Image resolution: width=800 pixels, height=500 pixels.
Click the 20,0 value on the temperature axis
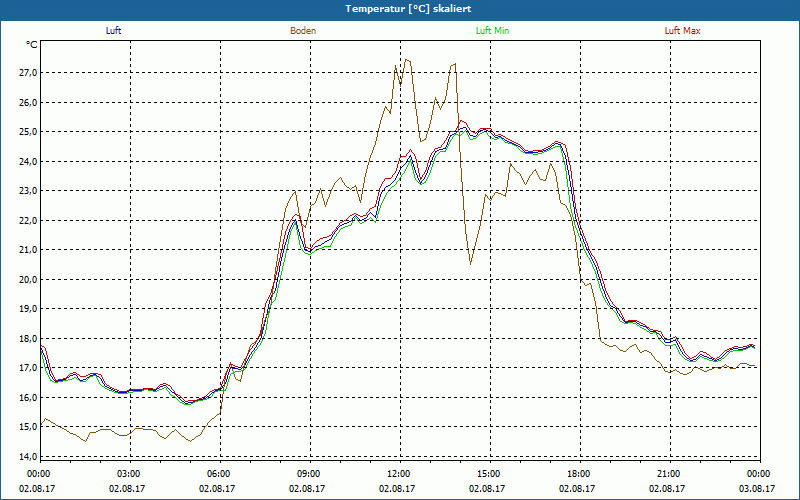28,280
